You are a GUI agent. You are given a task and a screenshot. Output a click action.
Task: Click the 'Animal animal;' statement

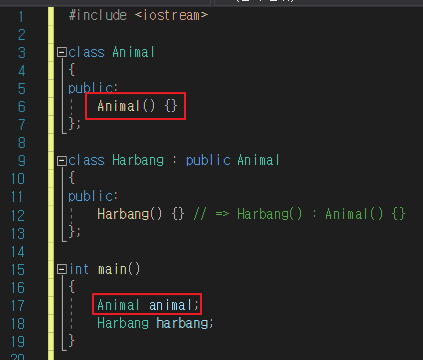pyautogui.click(x=148, y=305)
